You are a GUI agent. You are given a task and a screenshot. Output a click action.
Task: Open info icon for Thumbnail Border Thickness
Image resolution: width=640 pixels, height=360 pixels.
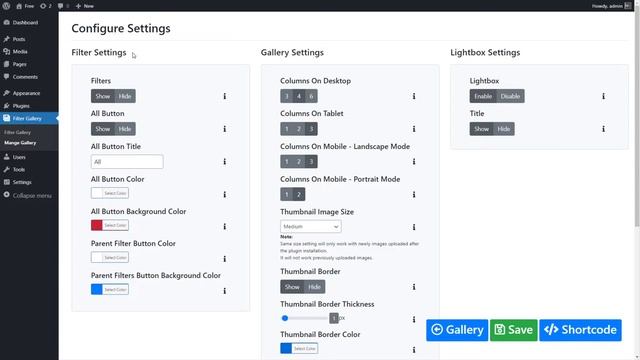[414, 319]
